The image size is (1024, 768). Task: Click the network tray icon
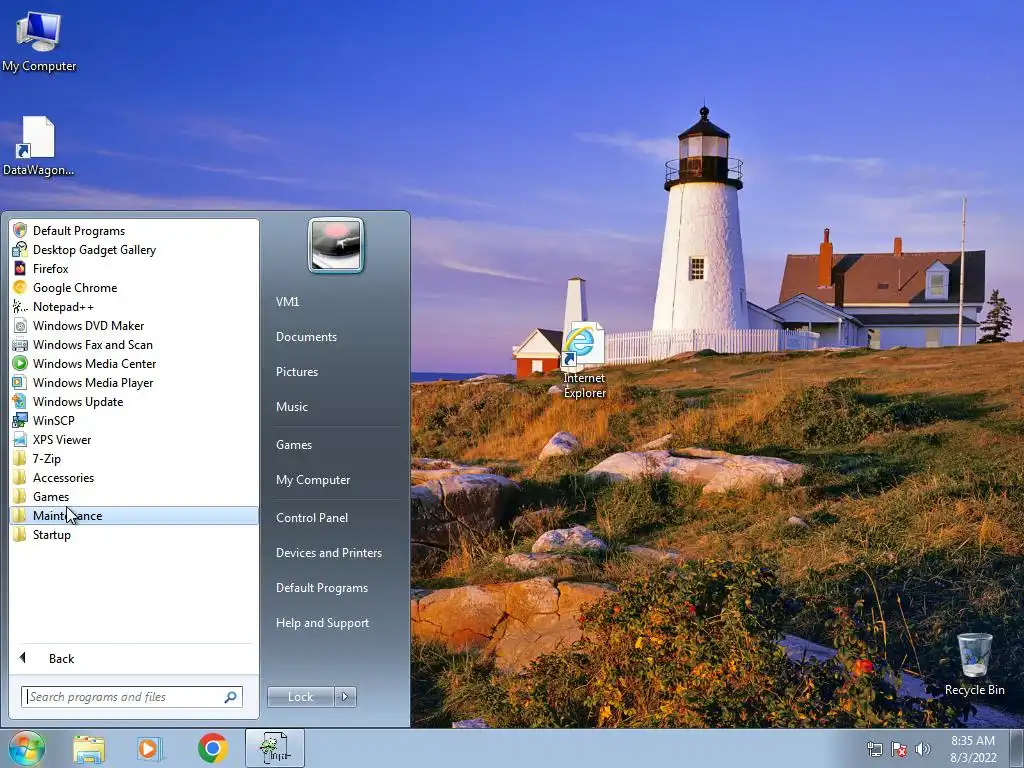tap(874, 749)
